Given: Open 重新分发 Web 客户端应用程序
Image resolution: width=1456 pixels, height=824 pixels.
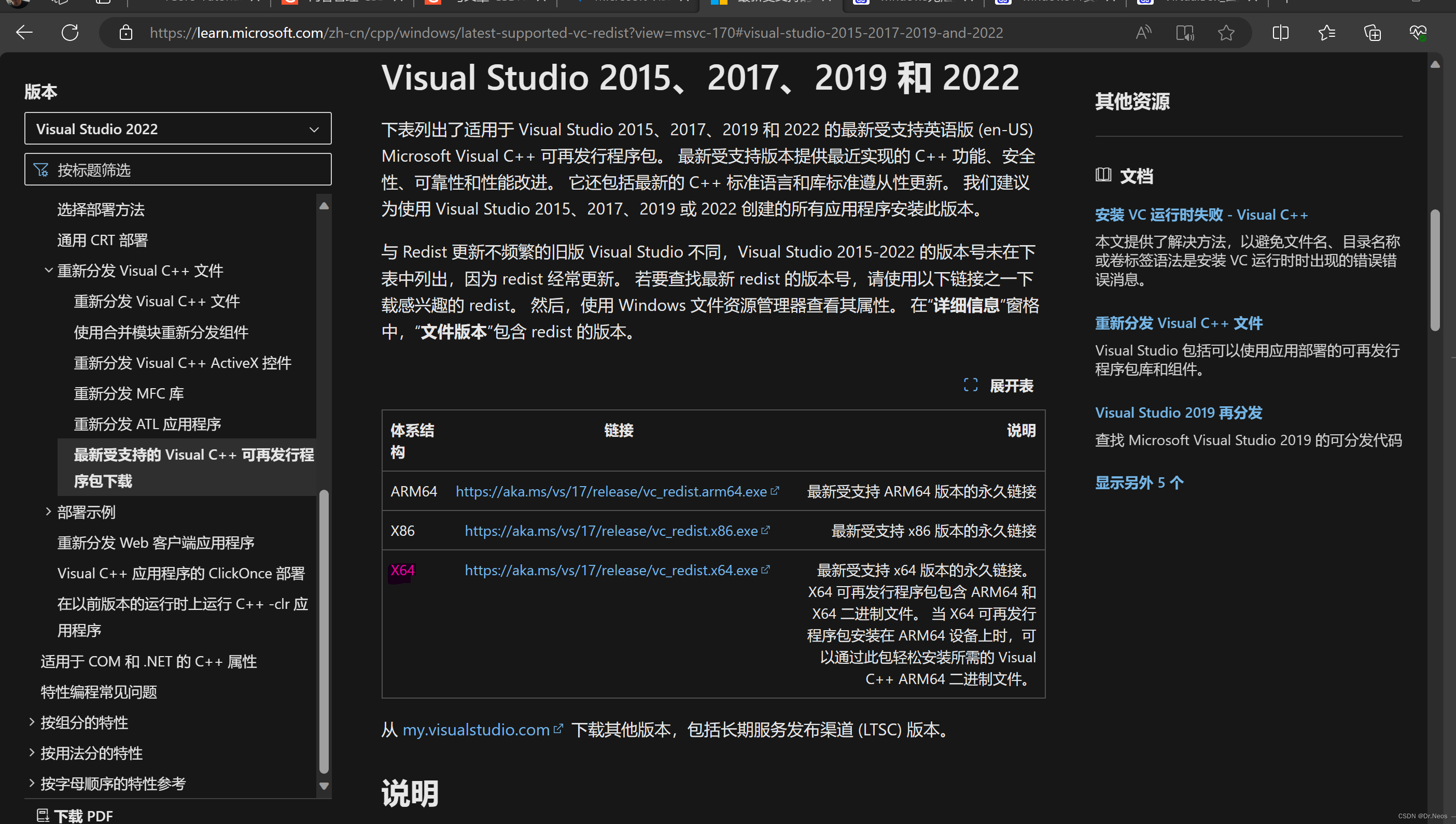Looking at the screenshot, I should (156, 542).
